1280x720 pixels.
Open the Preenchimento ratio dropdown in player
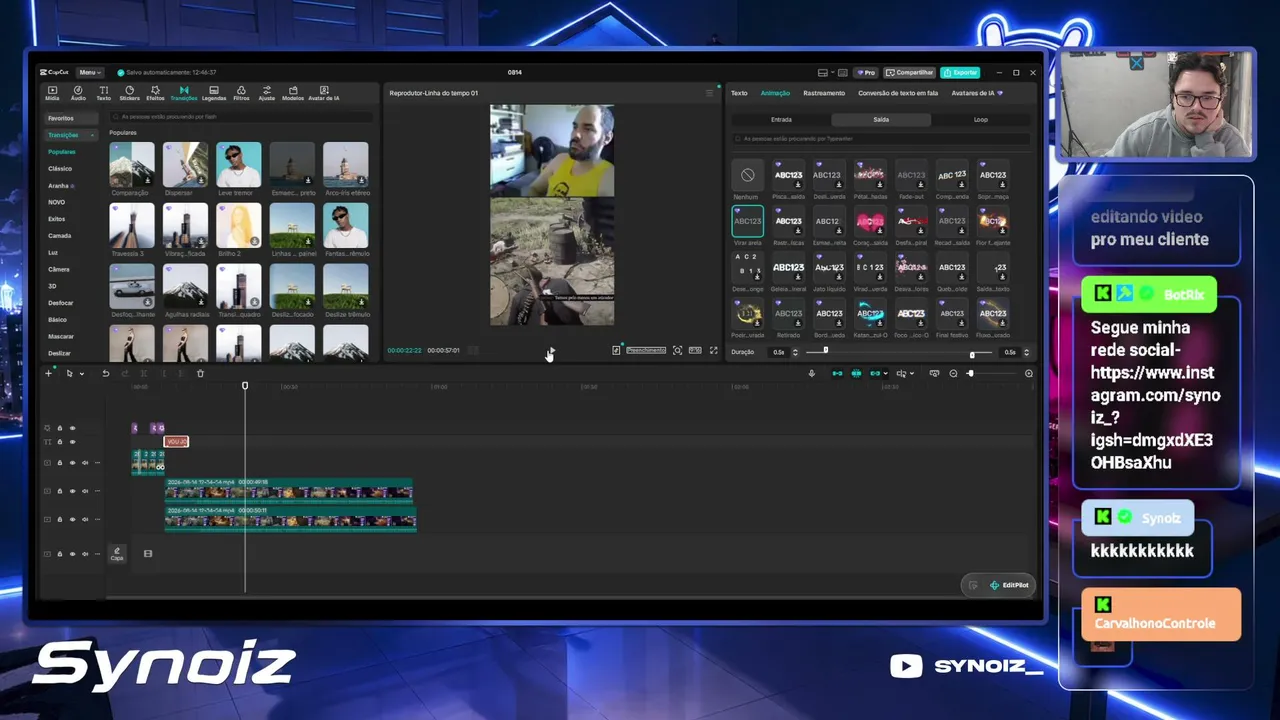click(x=646, y=350)
